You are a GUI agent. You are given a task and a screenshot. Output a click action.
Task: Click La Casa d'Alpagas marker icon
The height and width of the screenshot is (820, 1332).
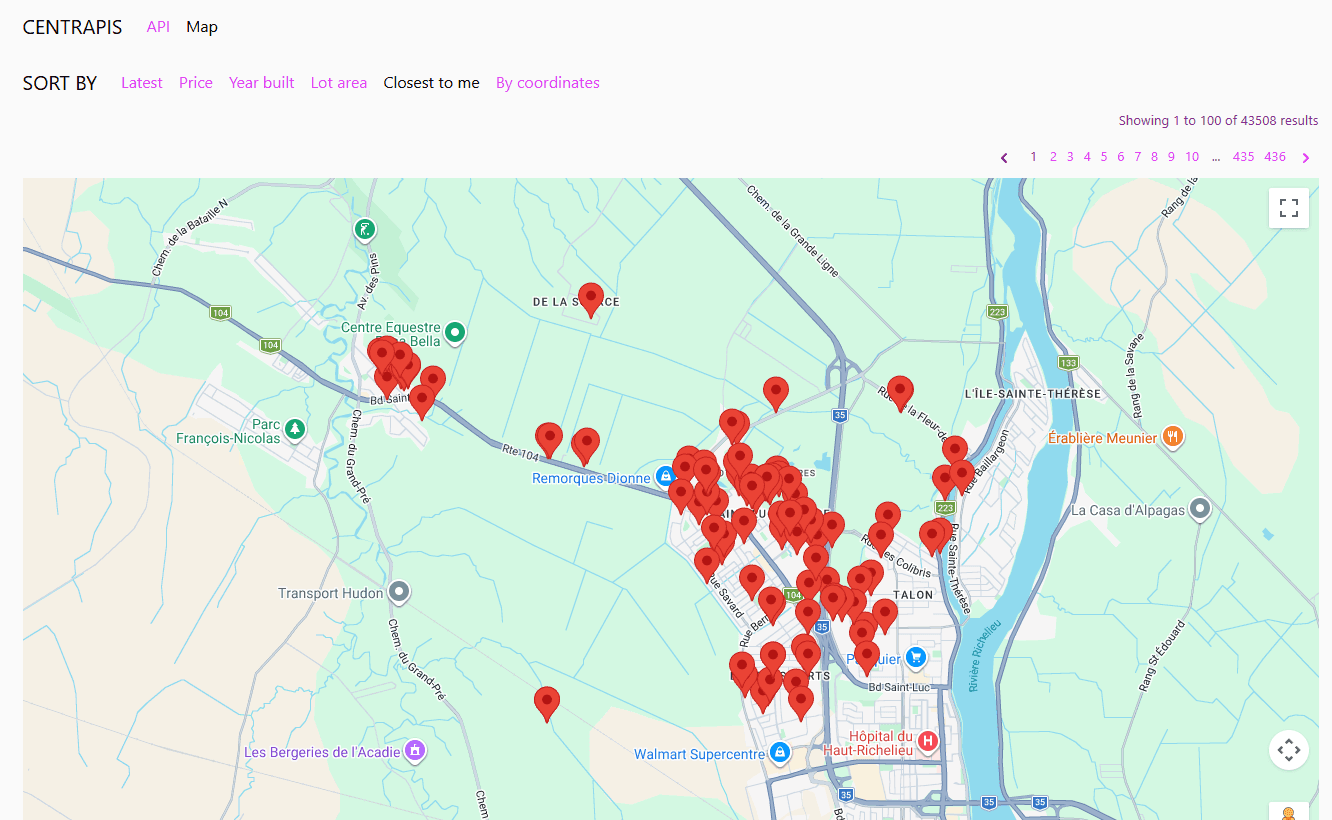(1200, 510)
